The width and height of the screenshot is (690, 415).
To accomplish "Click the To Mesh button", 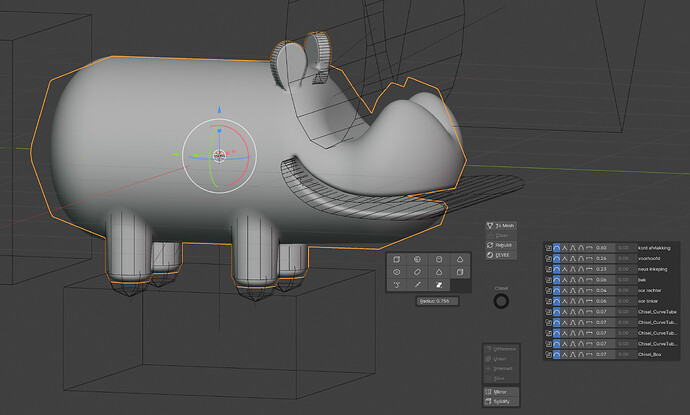I will [501, 225].
